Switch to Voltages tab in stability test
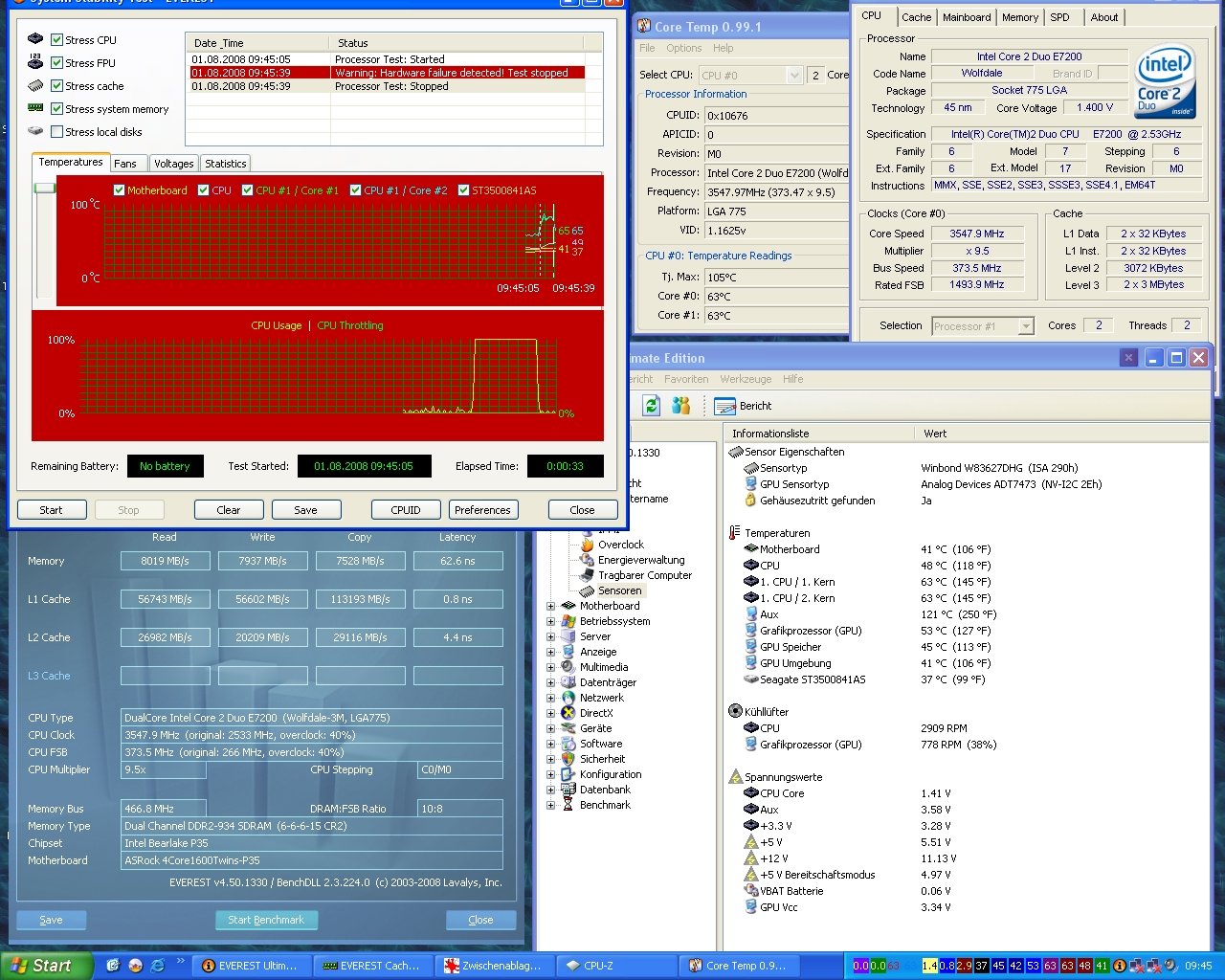 tap(174, 164)
